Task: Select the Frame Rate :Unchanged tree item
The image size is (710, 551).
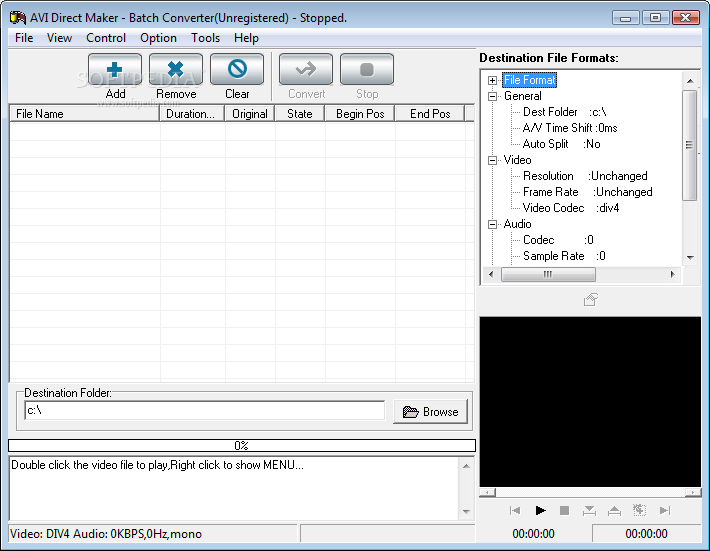Action: click(587, 192)
